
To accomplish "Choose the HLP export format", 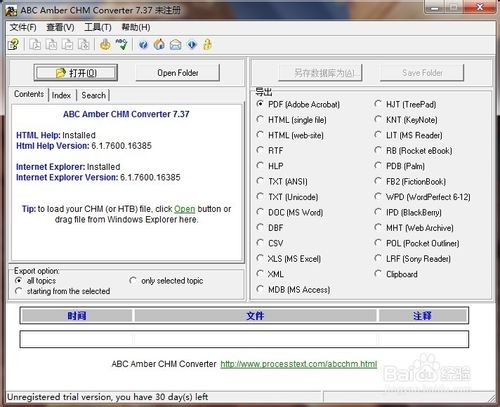I will click(270, 166).
